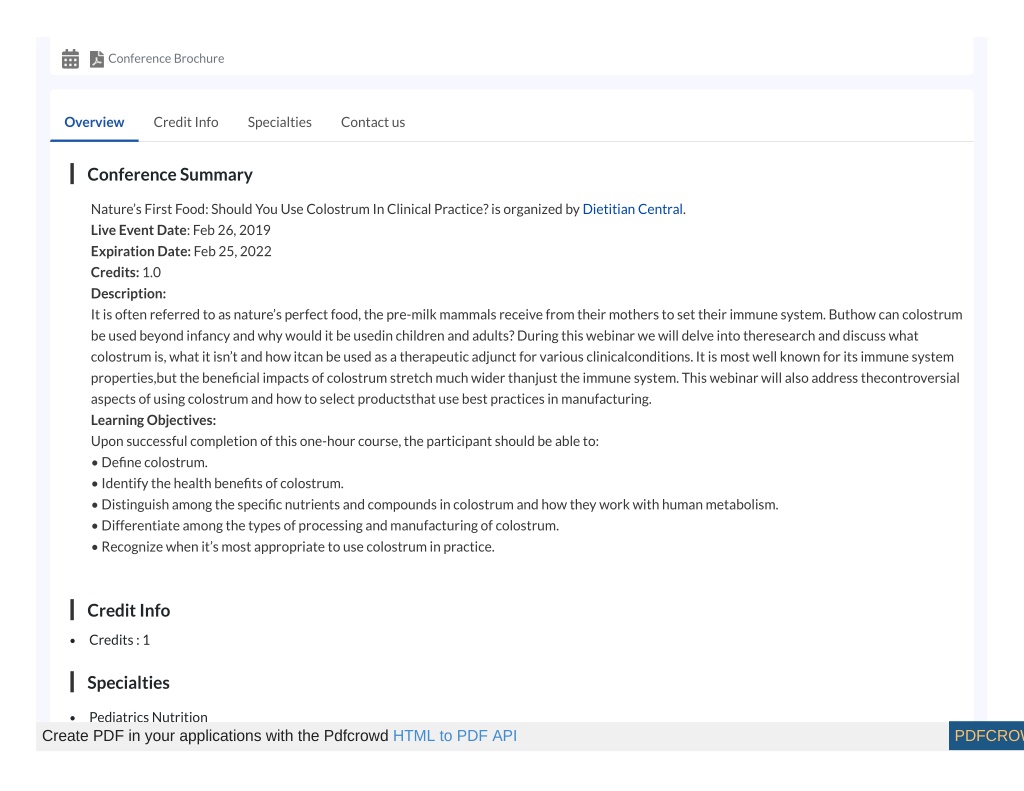Click the PDFCROWD button

[986, 736]
